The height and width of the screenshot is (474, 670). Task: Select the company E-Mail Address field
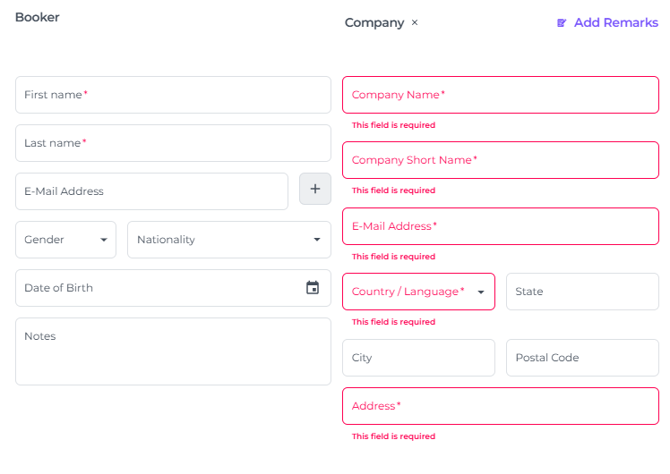point(500,226)
